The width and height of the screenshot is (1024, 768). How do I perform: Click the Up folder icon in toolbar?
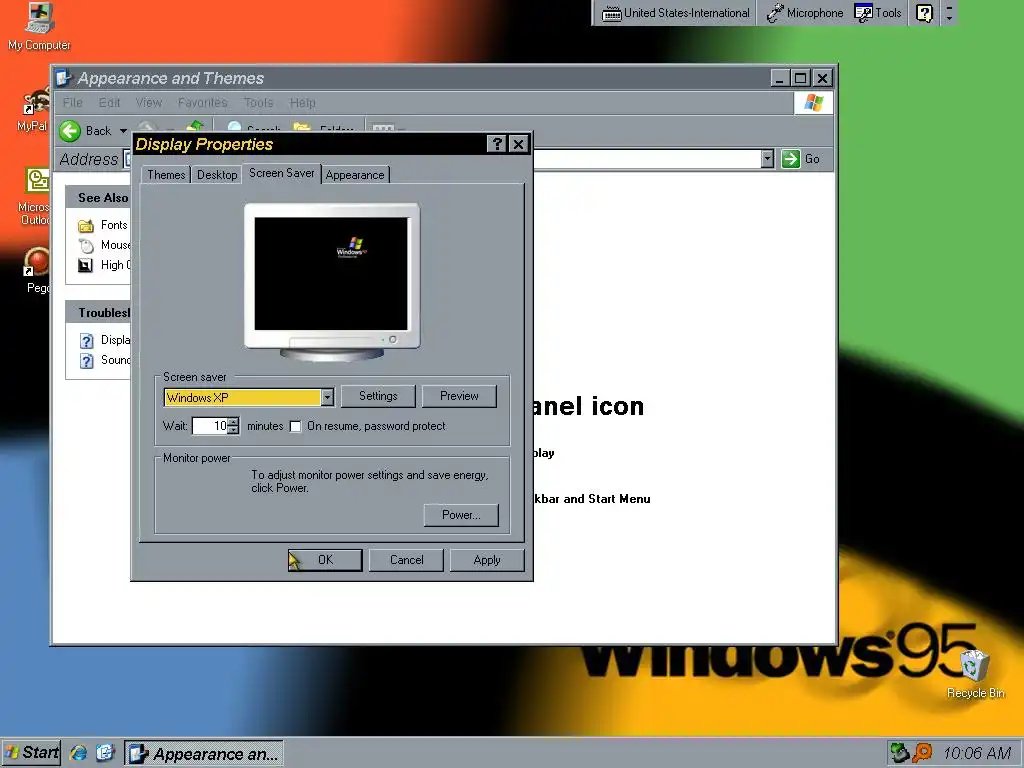195,125
